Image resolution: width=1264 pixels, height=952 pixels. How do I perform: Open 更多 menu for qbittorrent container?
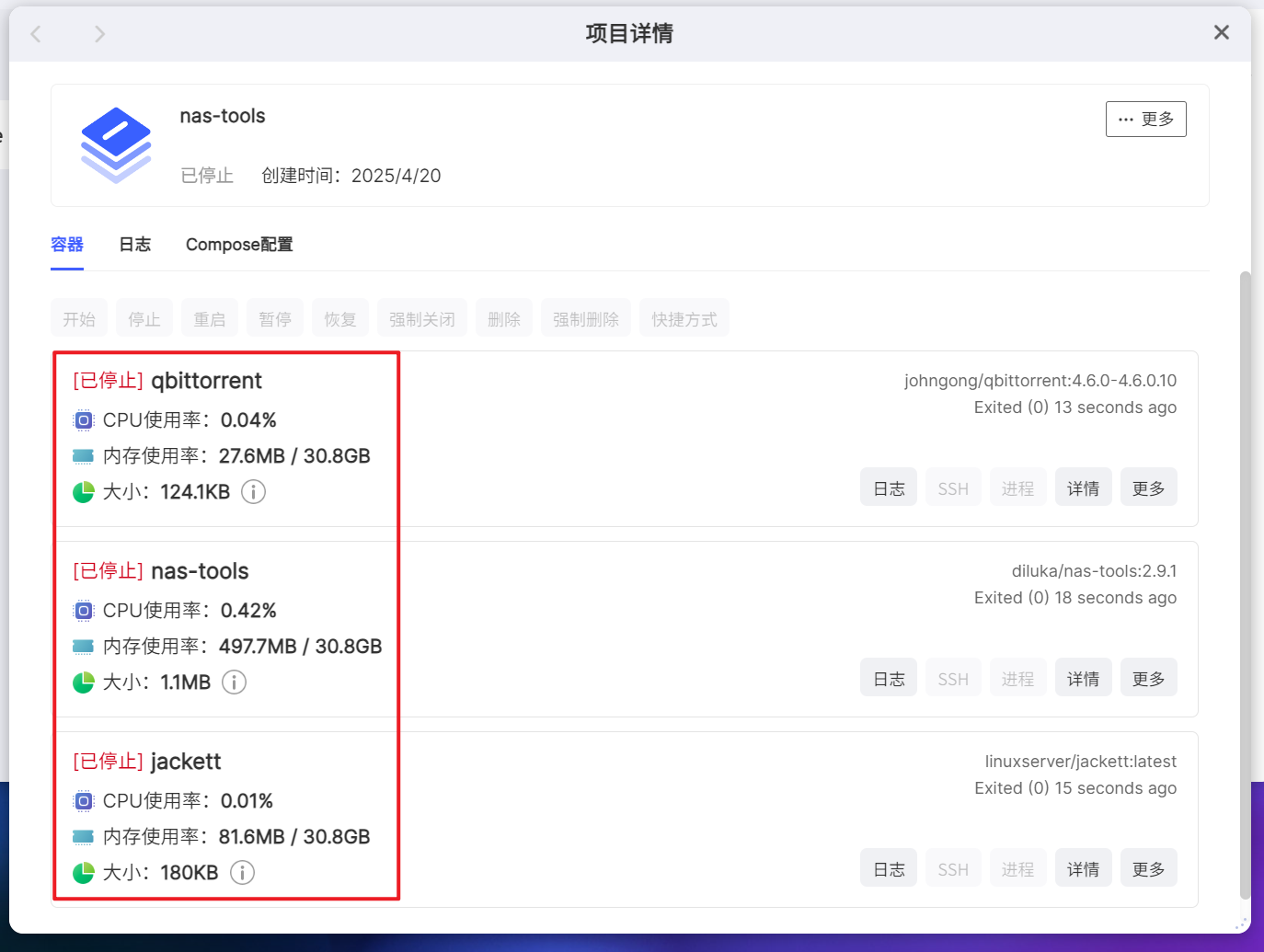1149,487
